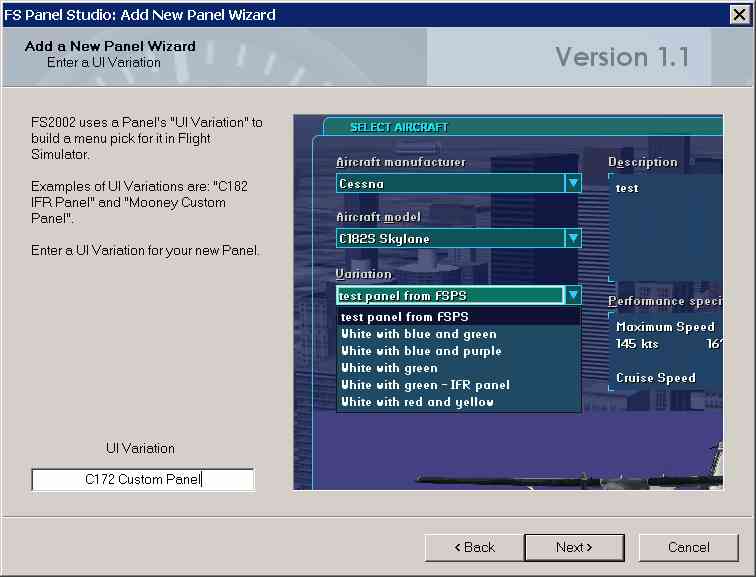
Task: Click the '145 kts' value
Action: tap(637, 344)
